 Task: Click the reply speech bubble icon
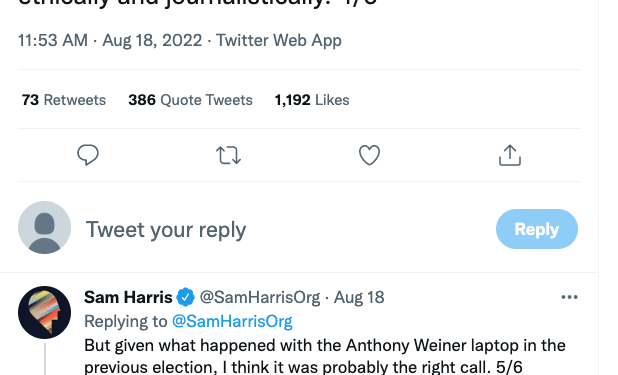click(87, 155)
